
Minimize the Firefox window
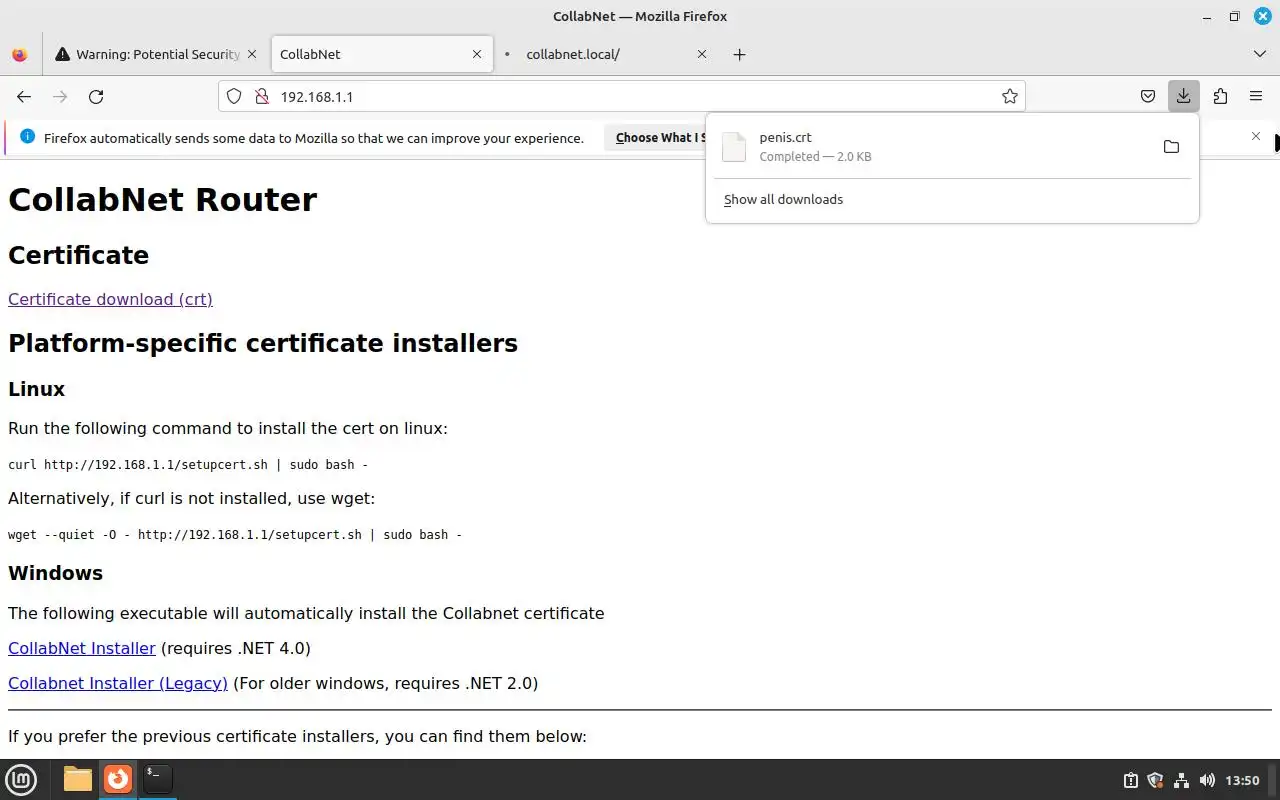1206,16
